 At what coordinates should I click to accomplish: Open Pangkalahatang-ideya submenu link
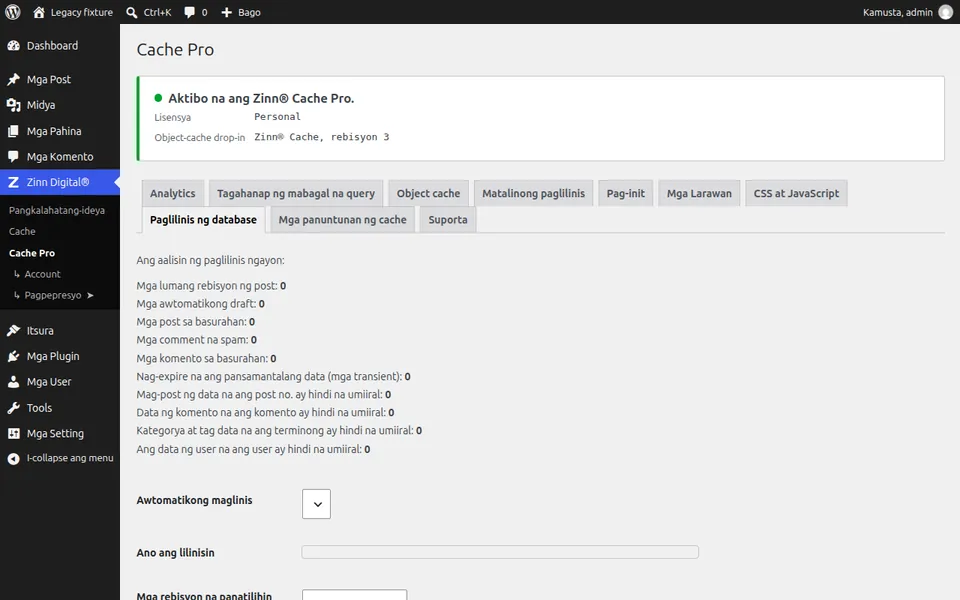(57, 210)
